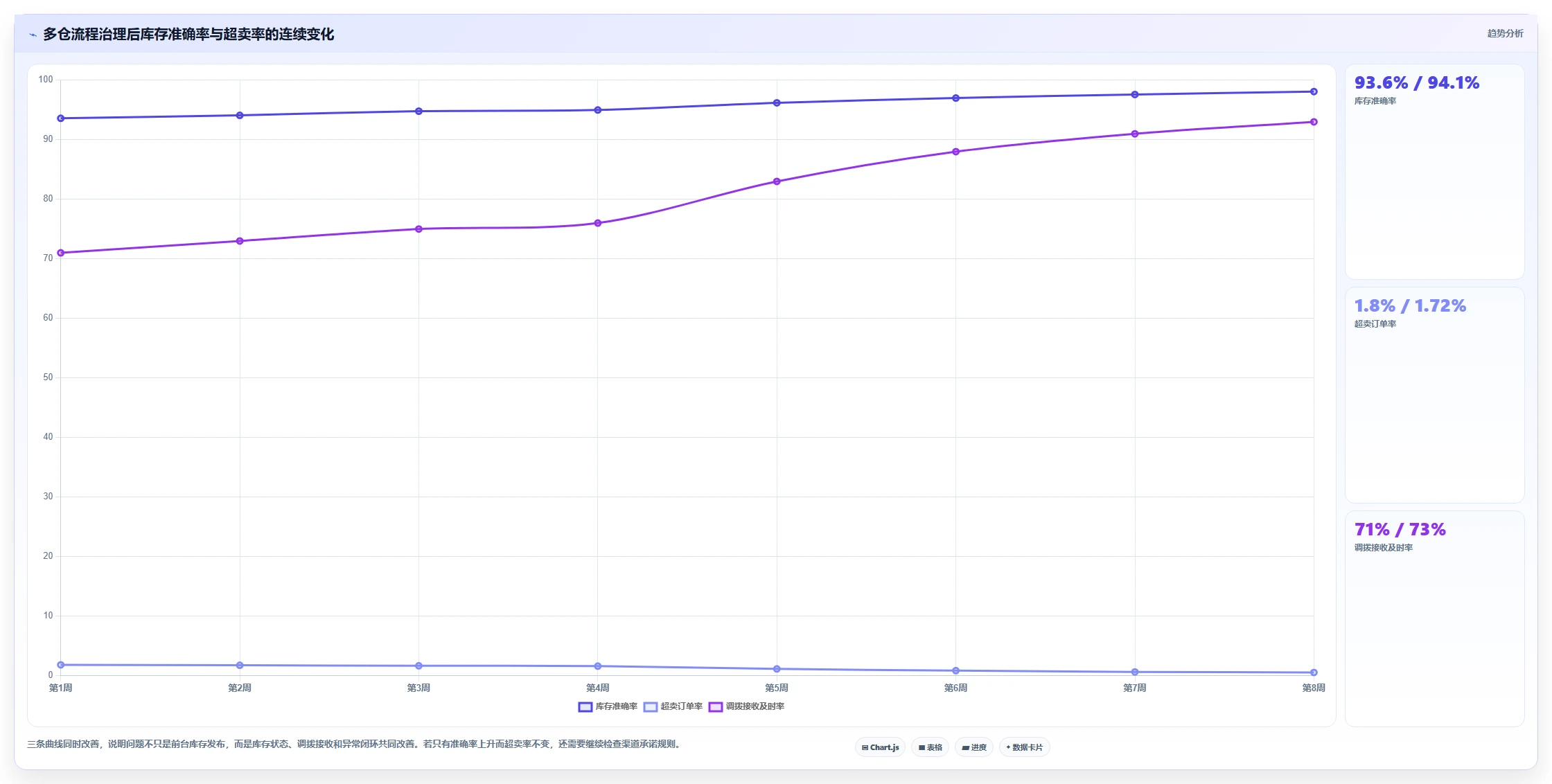Viewport: 1552px width, 784px height.
Task: Click the 超卖订单率 data point at 第5周
Action: pyautogui.click(x=777, y=669)
